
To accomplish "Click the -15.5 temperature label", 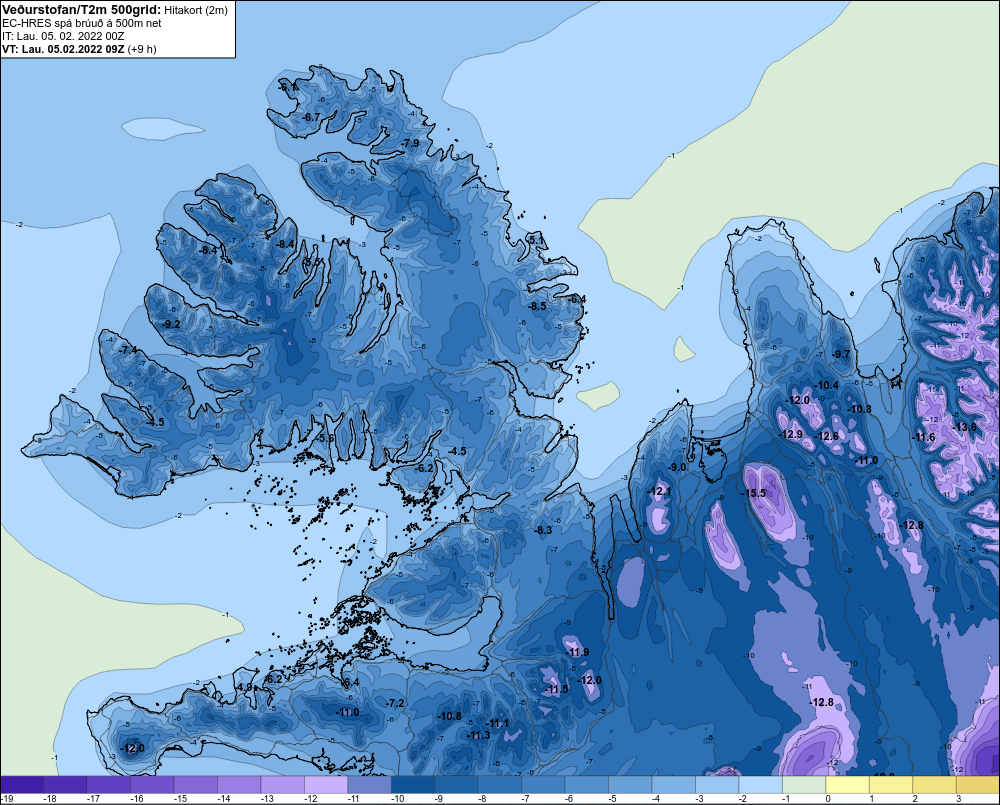I will click(x=753, y=493).
